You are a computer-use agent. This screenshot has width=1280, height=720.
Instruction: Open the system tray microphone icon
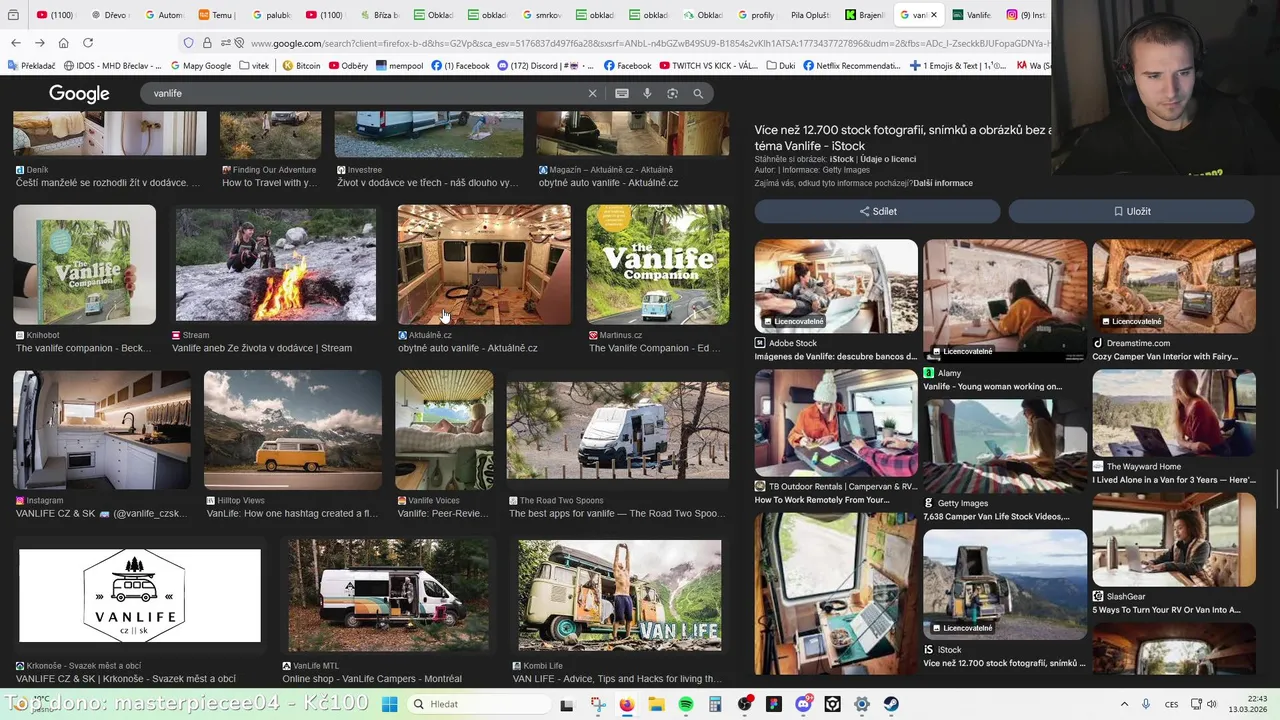pyautogui.click(x=1146, y=704)
